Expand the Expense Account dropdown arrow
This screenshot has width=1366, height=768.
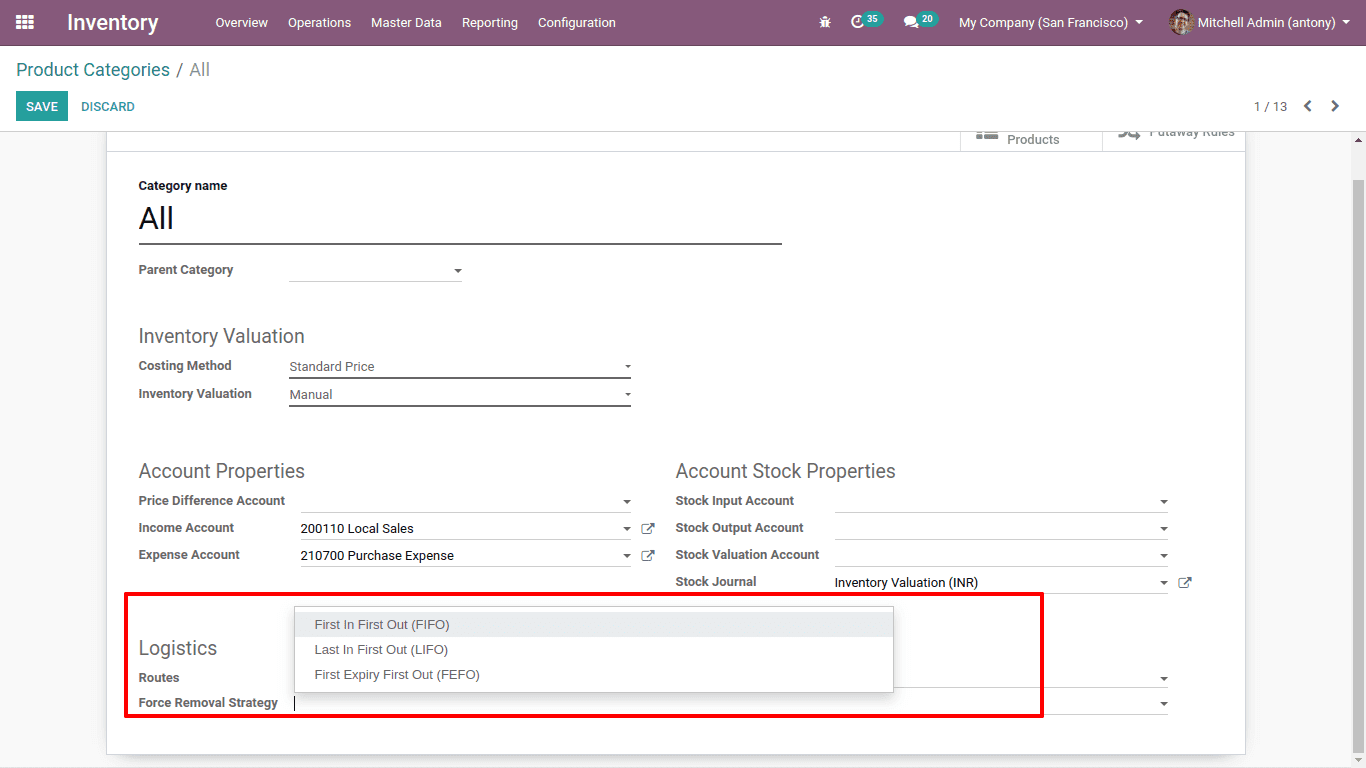(x=627, y=556)
